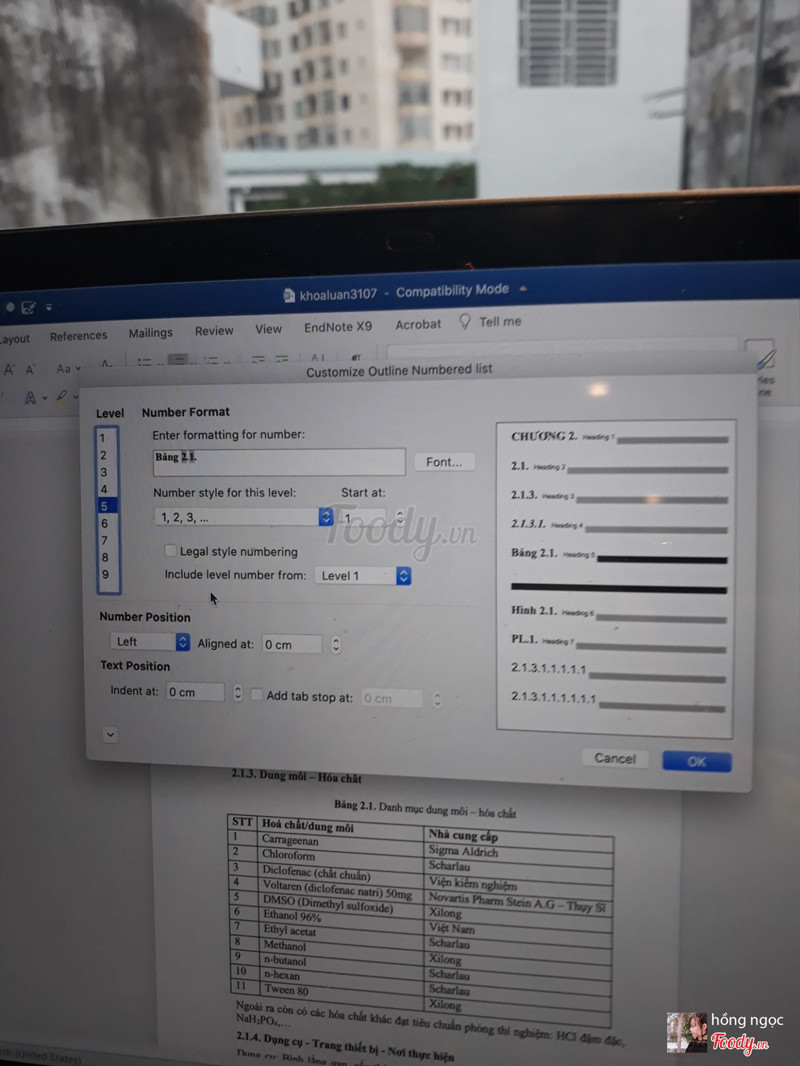Viewport: 800px width, 1066px height.
Task: Open the Include level number from dropdown
Action: 362,575
